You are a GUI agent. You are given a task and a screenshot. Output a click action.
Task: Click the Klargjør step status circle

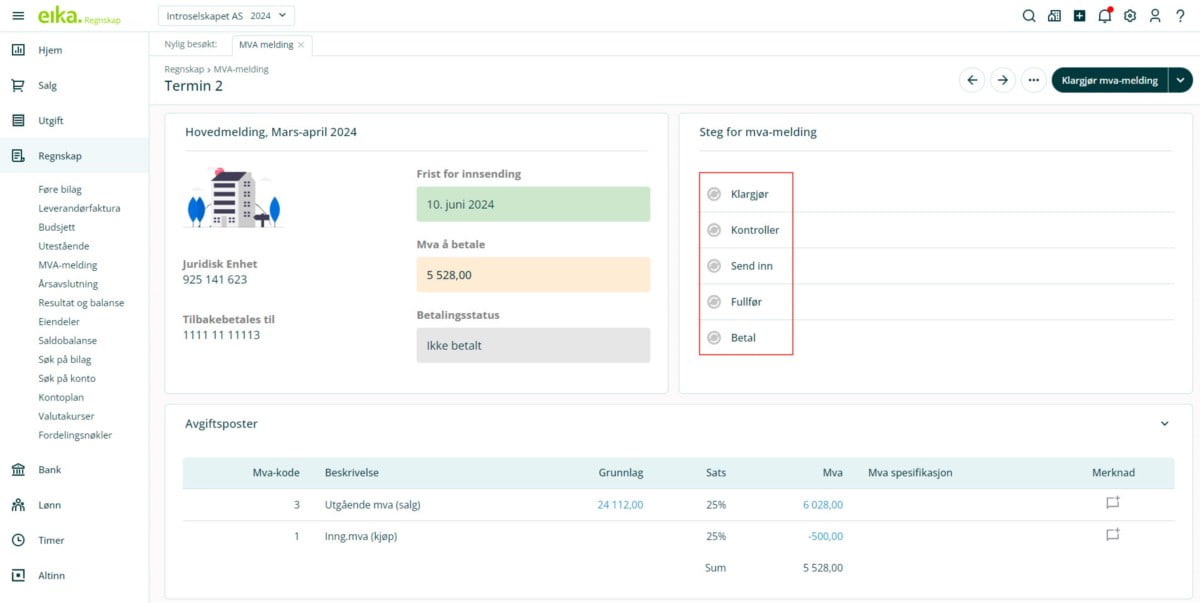(x=714, y=194)
